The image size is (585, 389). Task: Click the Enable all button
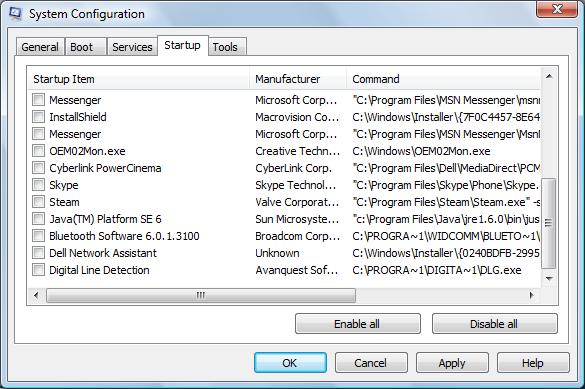coord(357,324)
